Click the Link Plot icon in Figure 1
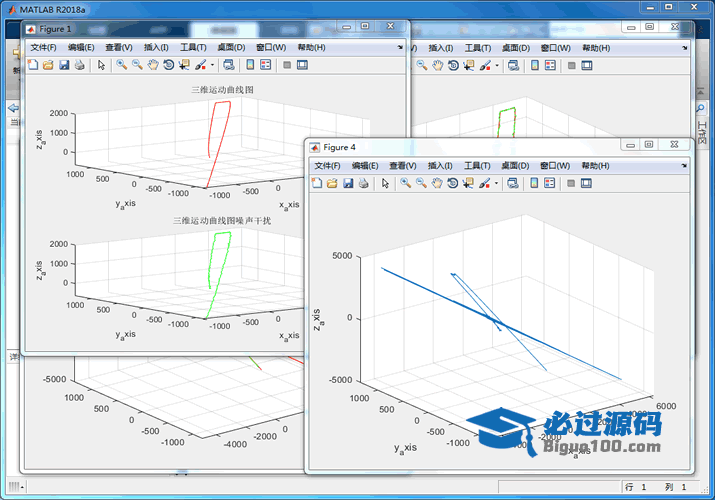The height and width of the screenshot is (500, 715). point(228,65)
